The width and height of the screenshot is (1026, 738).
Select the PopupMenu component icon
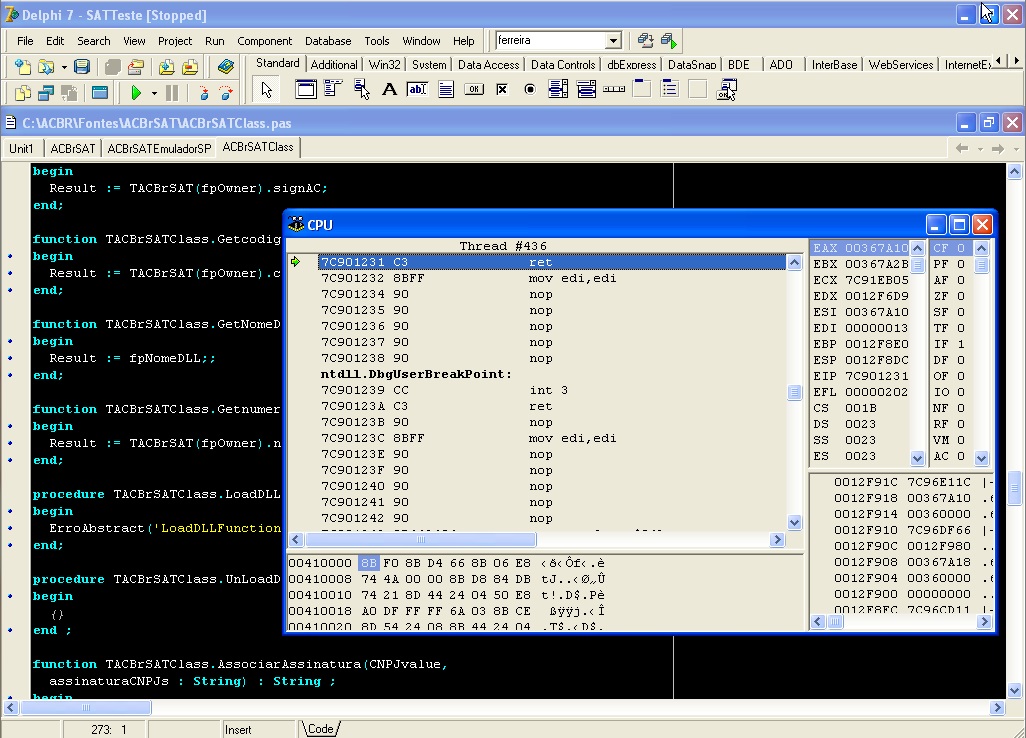click(361, 89)
